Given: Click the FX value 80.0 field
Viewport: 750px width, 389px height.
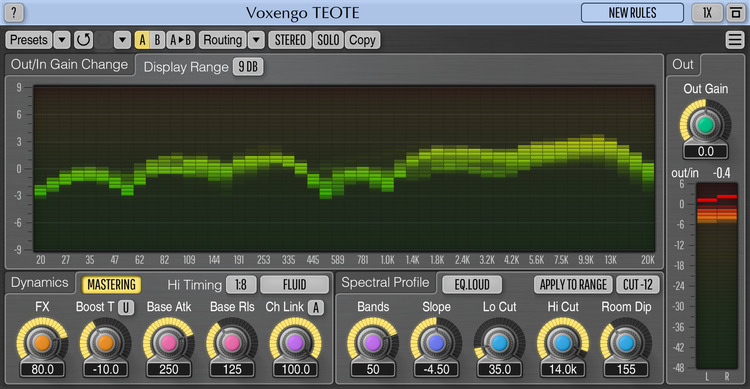Looking at the screenshot, I should [x=42, y=369].
